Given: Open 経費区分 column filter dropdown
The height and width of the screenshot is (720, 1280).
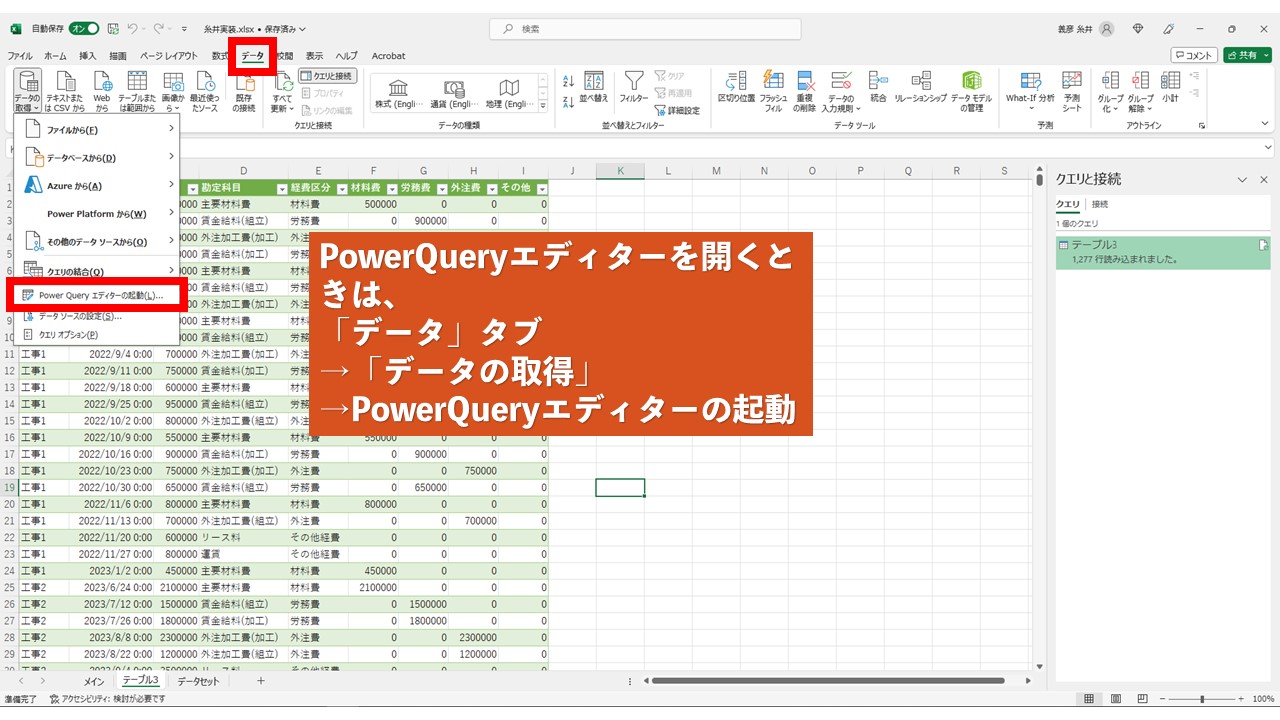Looking at the screenshot, I should [341, 188].
